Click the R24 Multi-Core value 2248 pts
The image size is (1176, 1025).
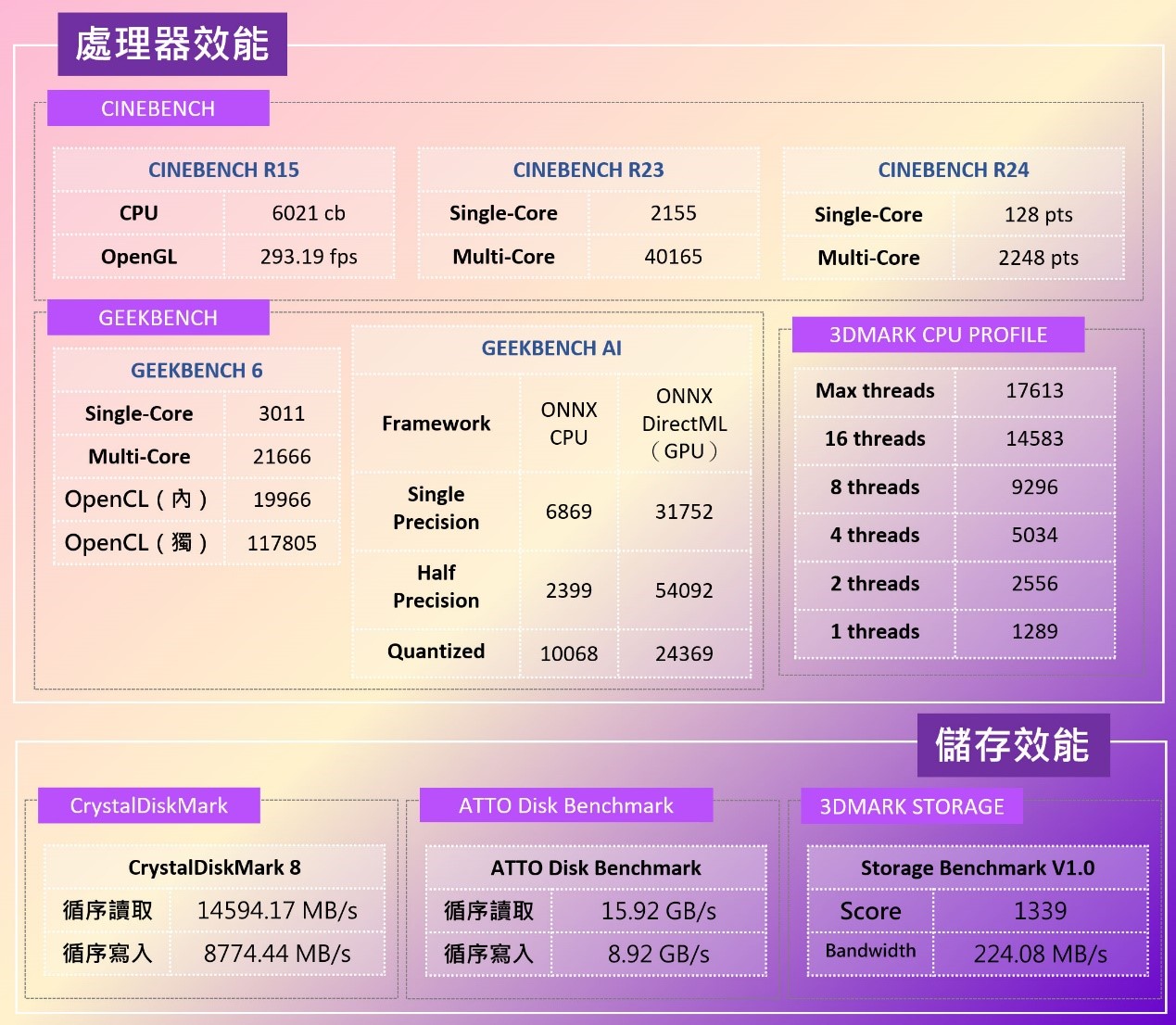point(1039,258)
